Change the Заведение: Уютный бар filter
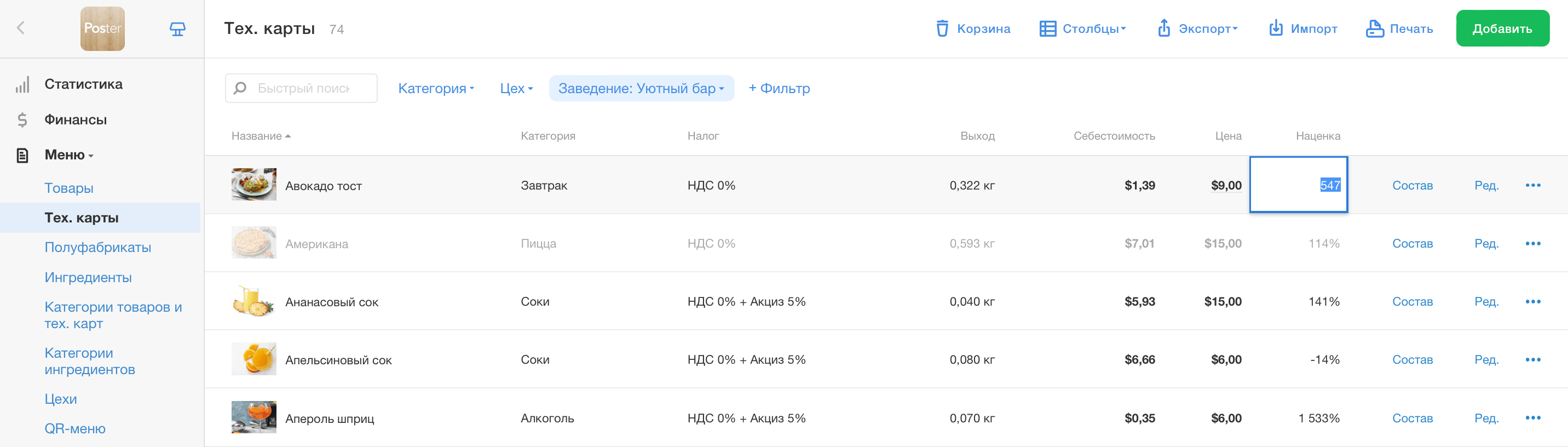The width and height of the screenshot is (1568, 447). click(x=641, y=88)
